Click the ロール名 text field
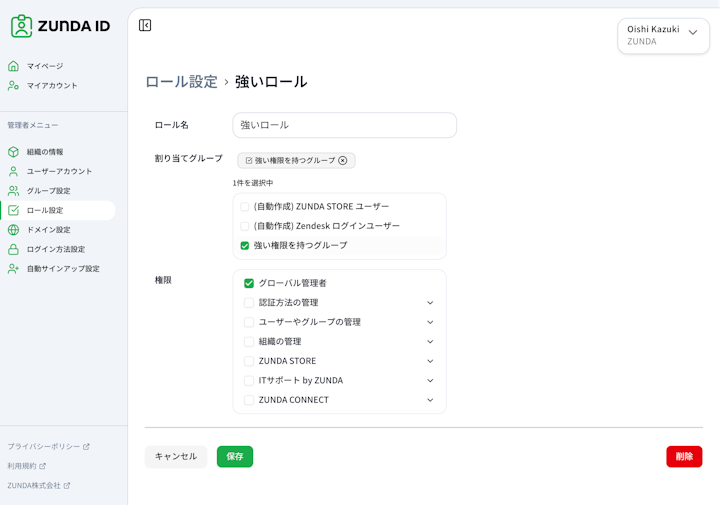The height and width of the screenshot is (505, 720). click(x=344, y=125)
